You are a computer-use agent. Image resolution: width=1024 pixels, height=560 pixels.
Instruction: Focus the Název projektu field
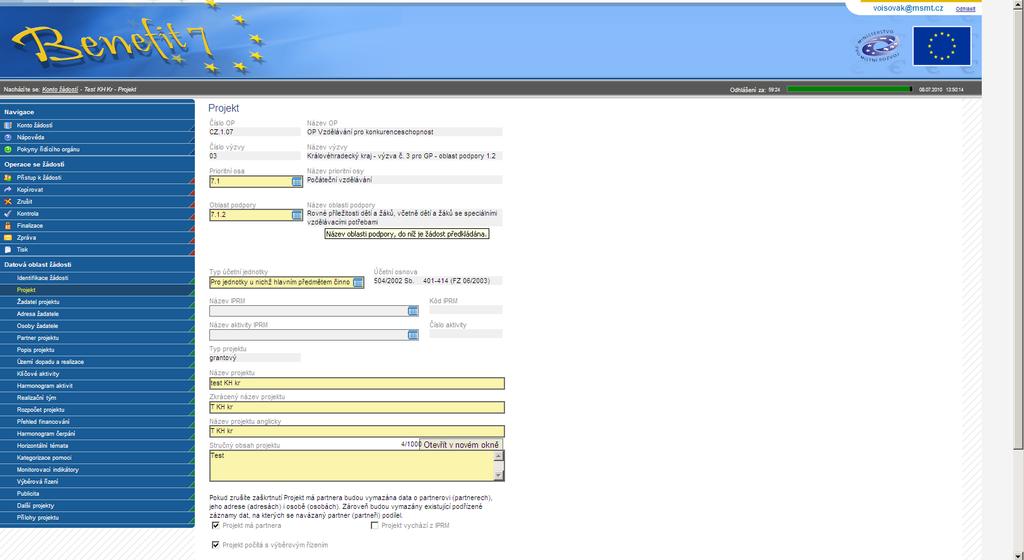[x=357, y=383]
